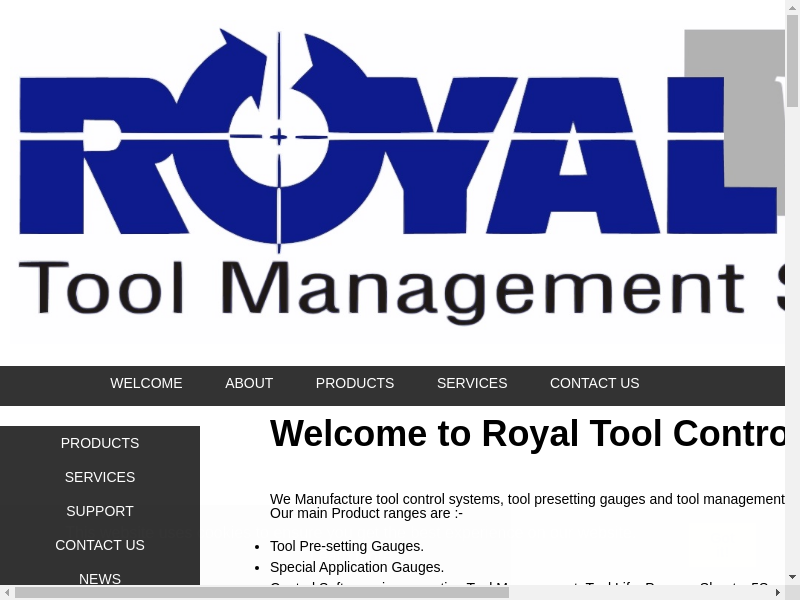Image resolution: width=800 pixels, height=600 pixels.
Task: Click CONTACT US in the top navigation bar
Action: (594, 383)
